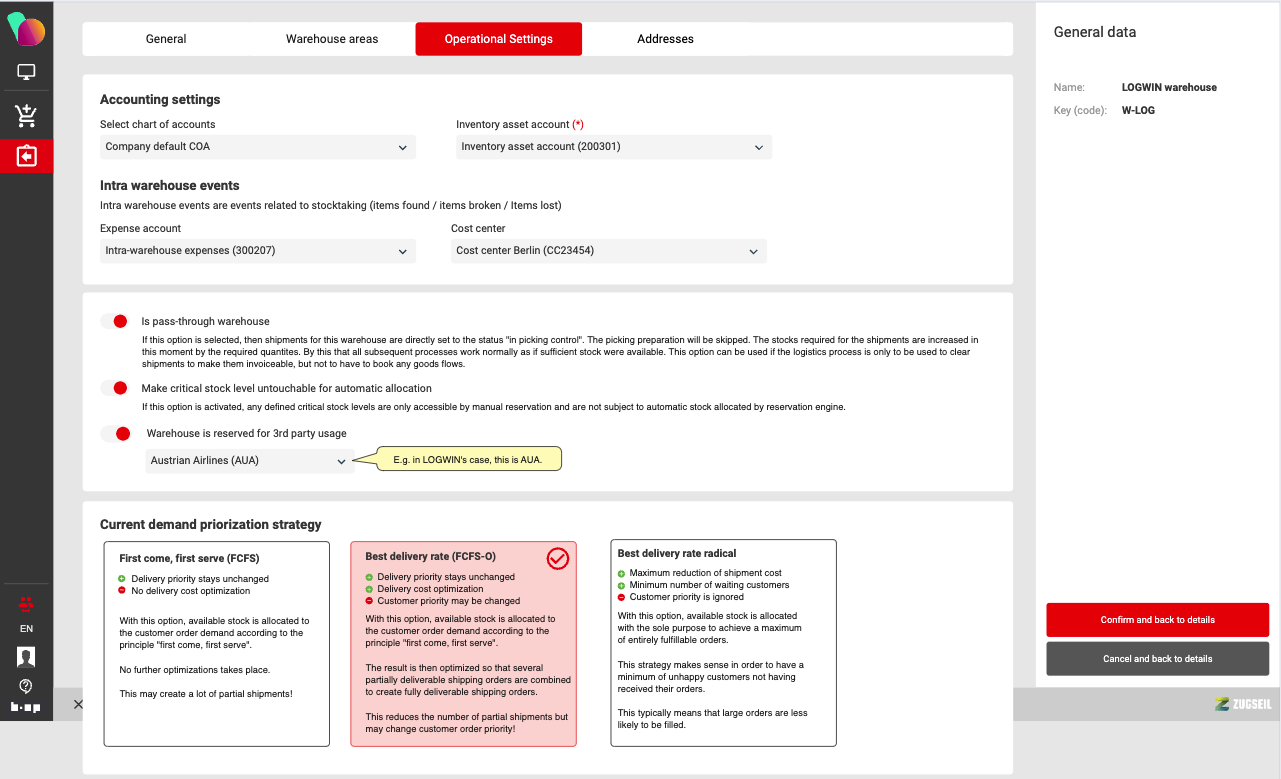This screenshot has width=1281, height=779.
Task: Open the monitor dashboard icon in sidebar
Action: point(26,73)
